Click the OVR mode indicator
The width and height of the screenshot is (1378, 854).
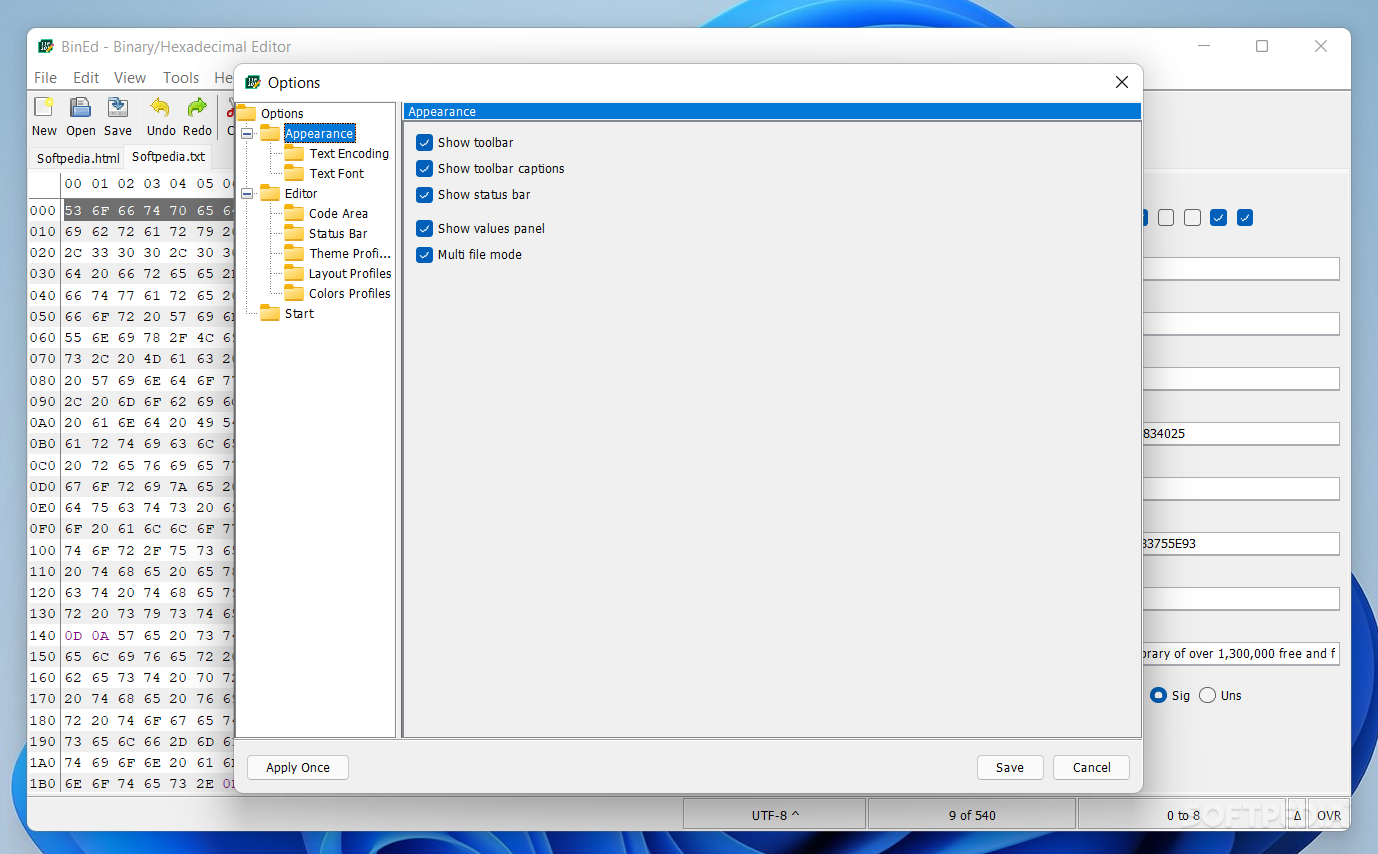coord(1329,815)
